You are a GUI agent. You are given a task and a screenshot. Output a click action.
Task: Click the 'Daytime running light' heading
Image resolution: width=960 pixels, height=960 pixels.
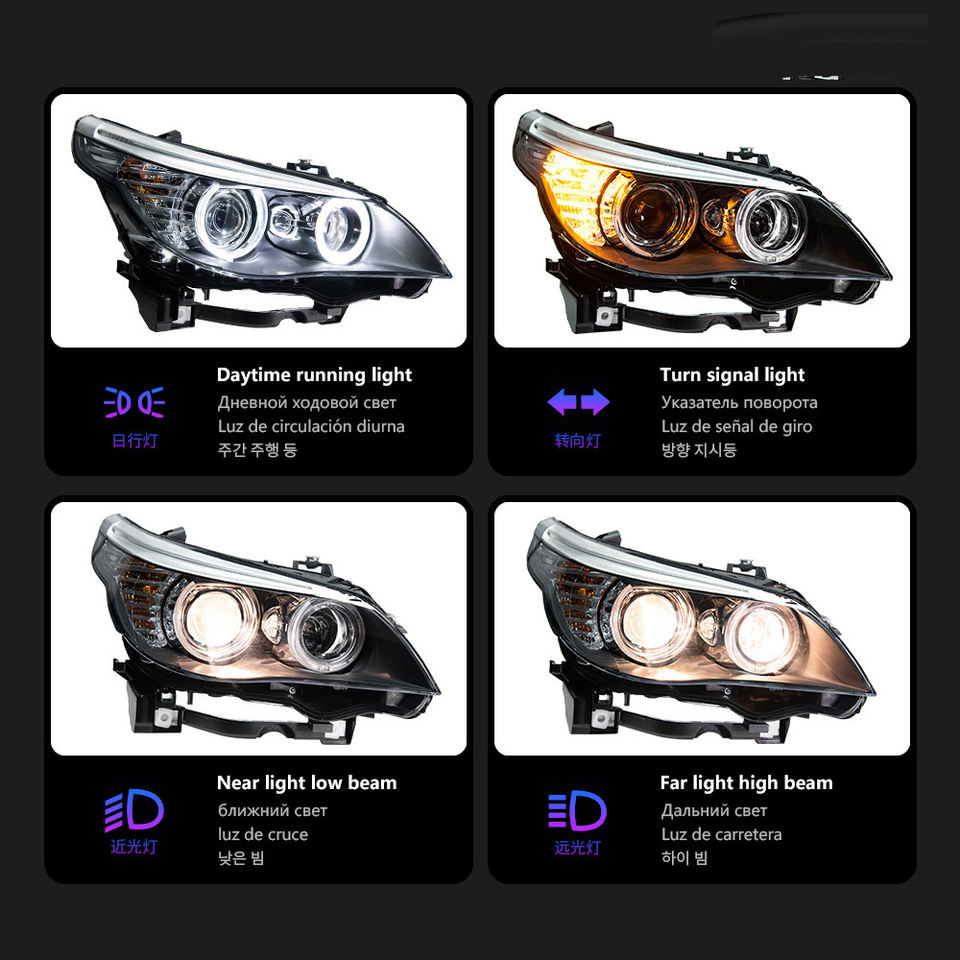point(314,375)
